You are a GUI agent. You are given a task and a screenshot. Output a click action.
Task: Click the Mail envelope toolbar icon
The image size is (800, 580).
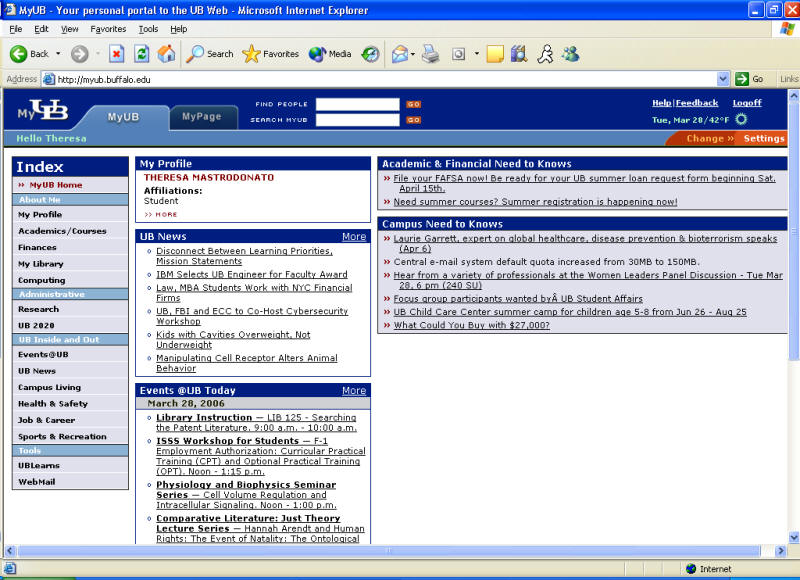[x=399, y=54]
